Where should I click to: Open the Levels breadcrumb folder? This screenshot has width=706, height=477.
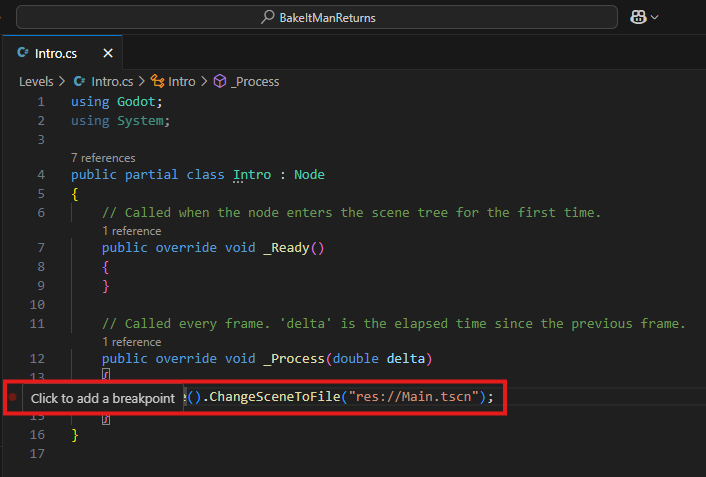36,82
